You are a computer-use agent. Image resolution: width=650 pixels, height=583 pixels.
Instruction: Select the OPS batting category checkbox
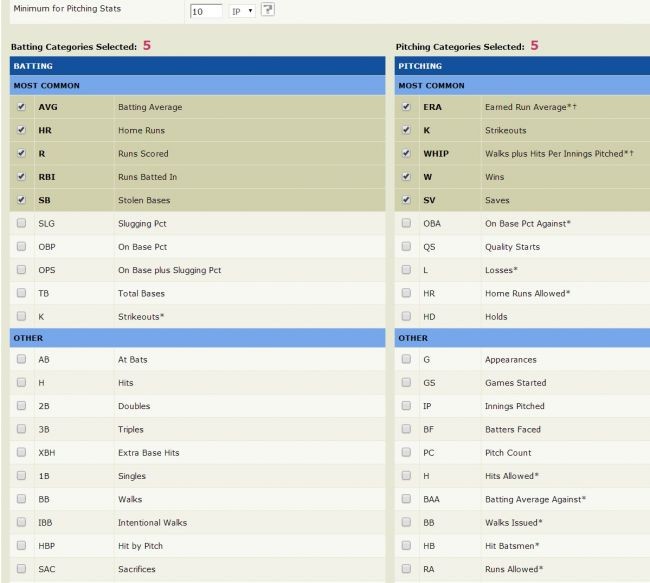click(21, 270)
